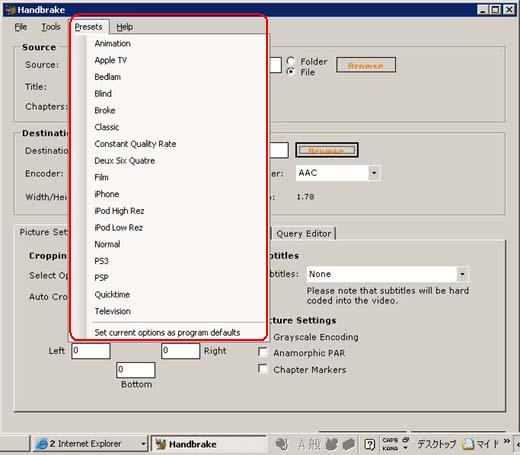The height and width of the screenshot is (455, 520).
Task: Choose Constant Quality Rate preset
Action: tap(135, 144)
